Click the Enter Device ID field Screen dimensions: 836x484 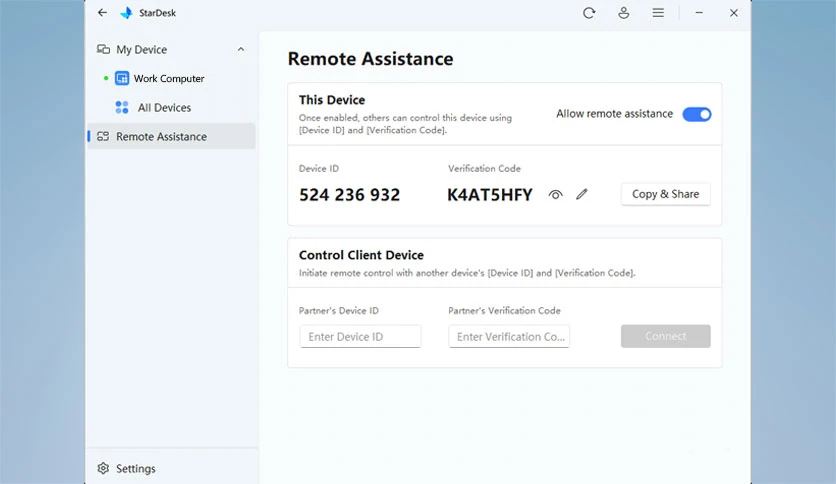360,336
